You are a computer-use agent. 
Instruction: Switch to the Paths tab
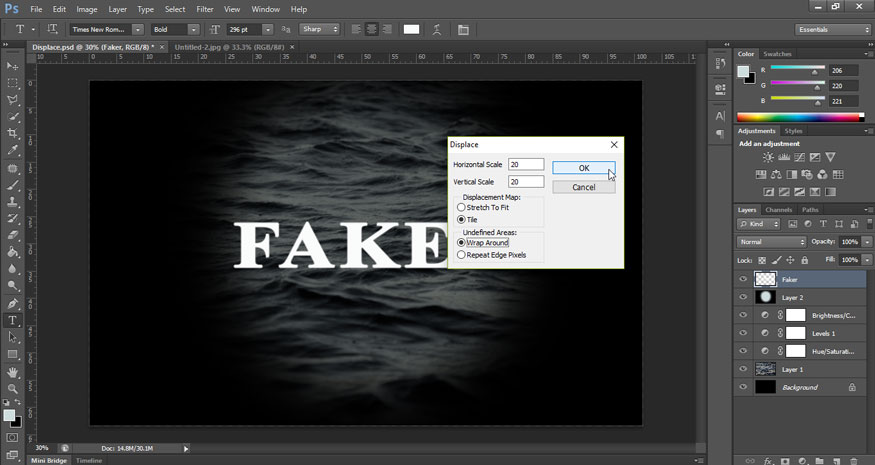[x=810, y=210]
